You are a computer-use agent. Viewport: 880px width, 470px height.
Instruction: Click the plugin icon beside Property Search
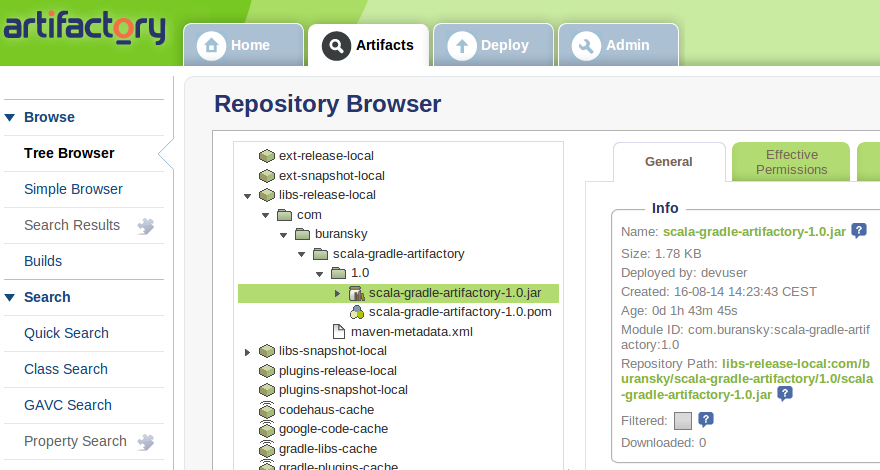[x=146, y=442]
